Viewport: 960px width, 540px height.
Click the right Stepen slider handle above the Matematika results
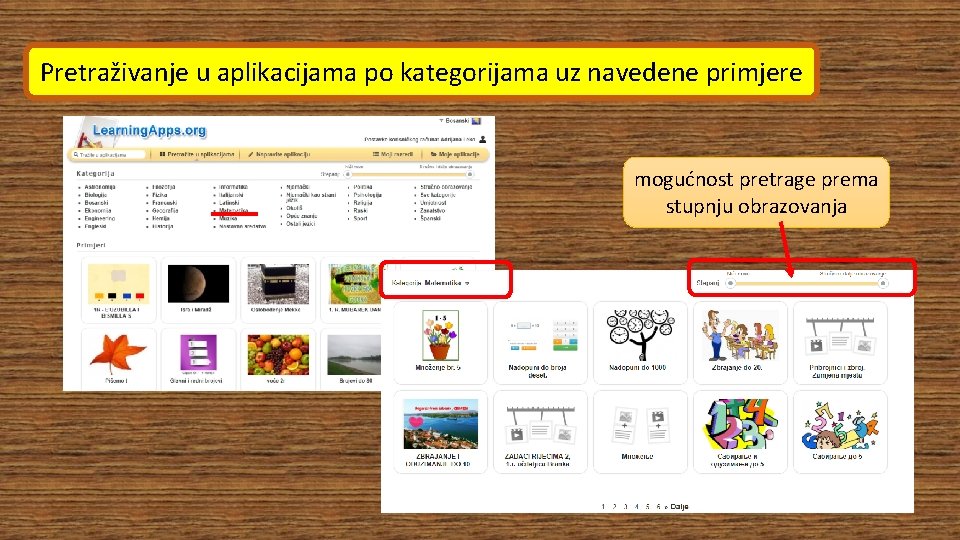coord(882,283)
